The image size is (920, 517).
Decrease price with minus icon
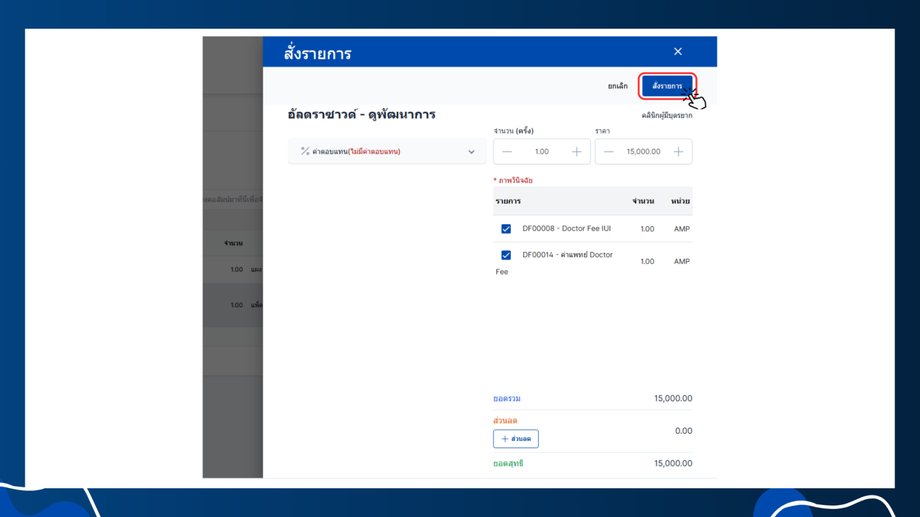(x=608, y=152)
